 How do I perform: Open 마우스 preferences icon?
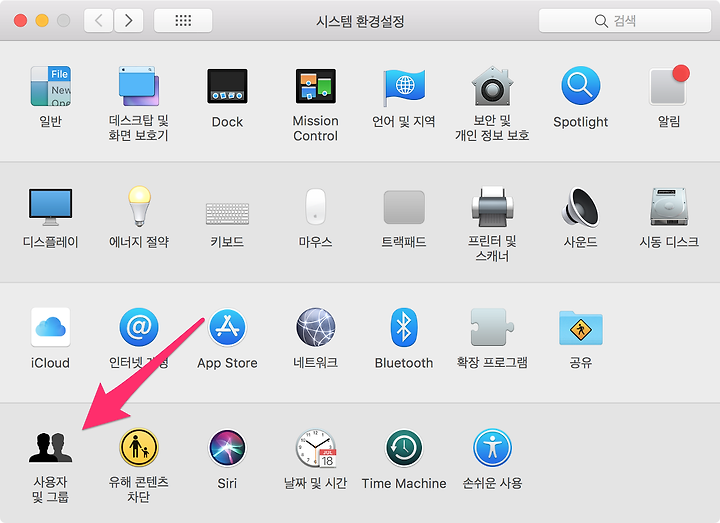[x=315, y=206]
